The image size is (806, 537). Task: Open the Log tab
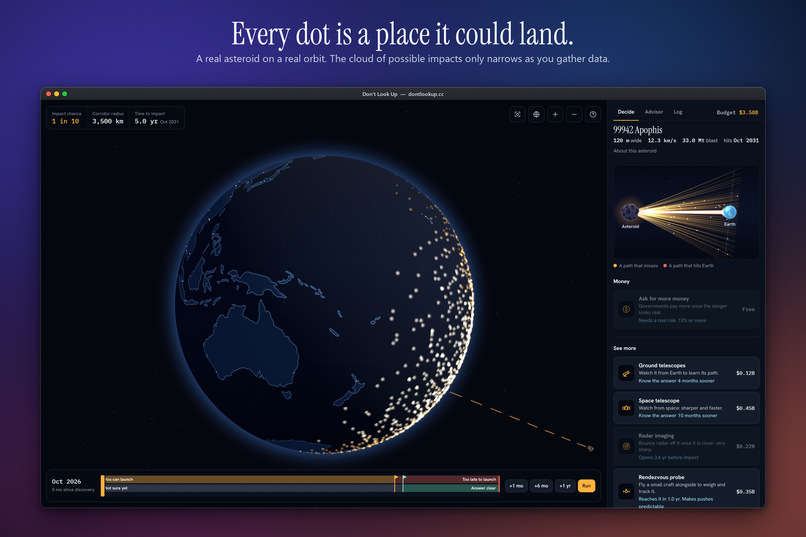click(678, 112)
